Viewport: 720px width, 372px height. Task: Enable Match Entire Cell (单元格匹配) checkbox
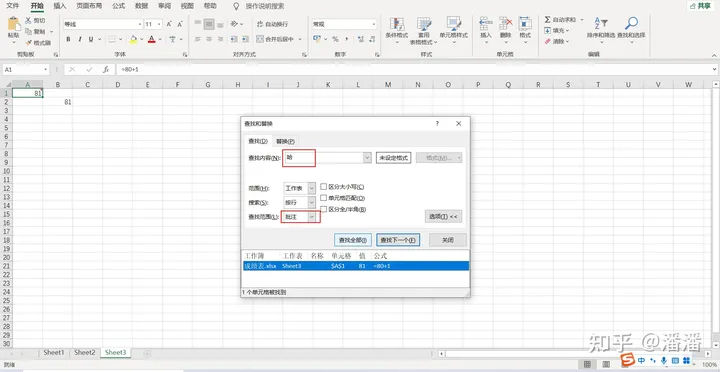[x=324, y=198]
